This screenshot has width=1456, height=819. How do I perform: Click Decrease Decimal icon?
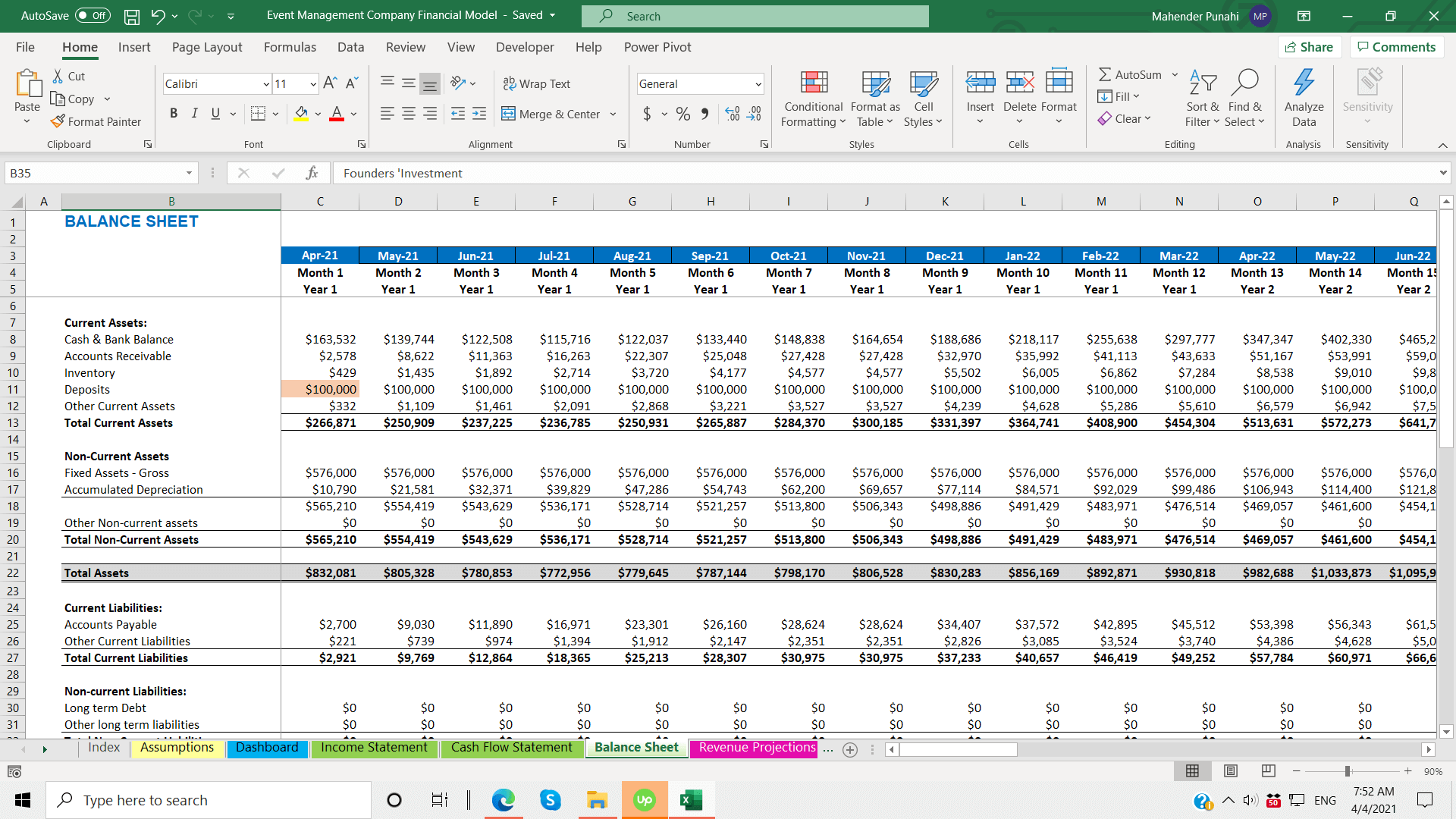[x=754, y=114]
